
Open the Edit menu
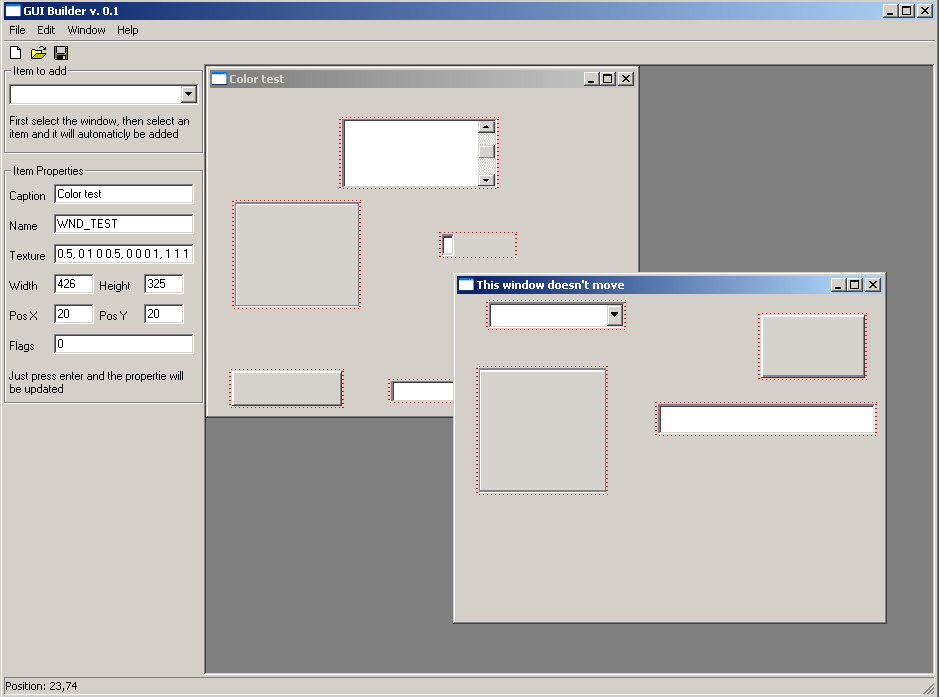[x=46, y=30]
